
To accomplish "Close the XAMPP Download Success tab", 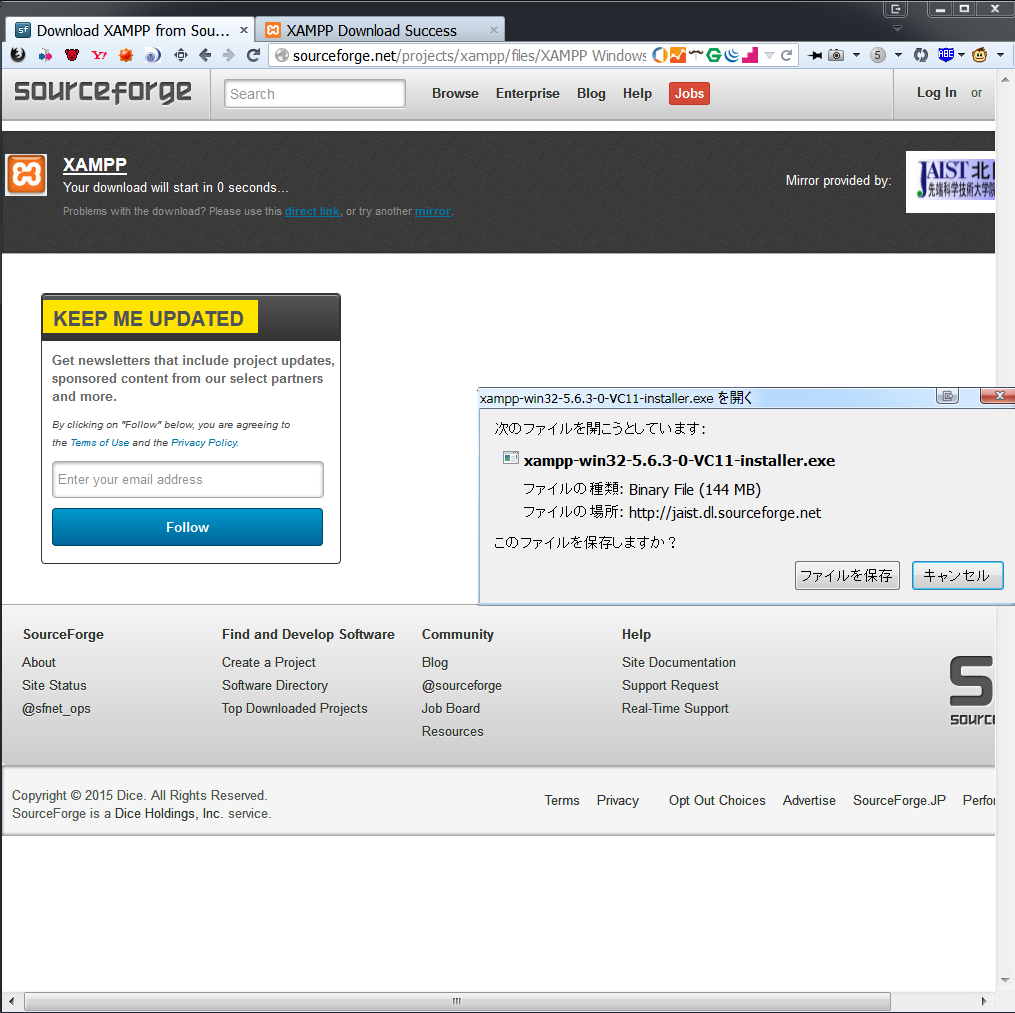I will [494, 30].
